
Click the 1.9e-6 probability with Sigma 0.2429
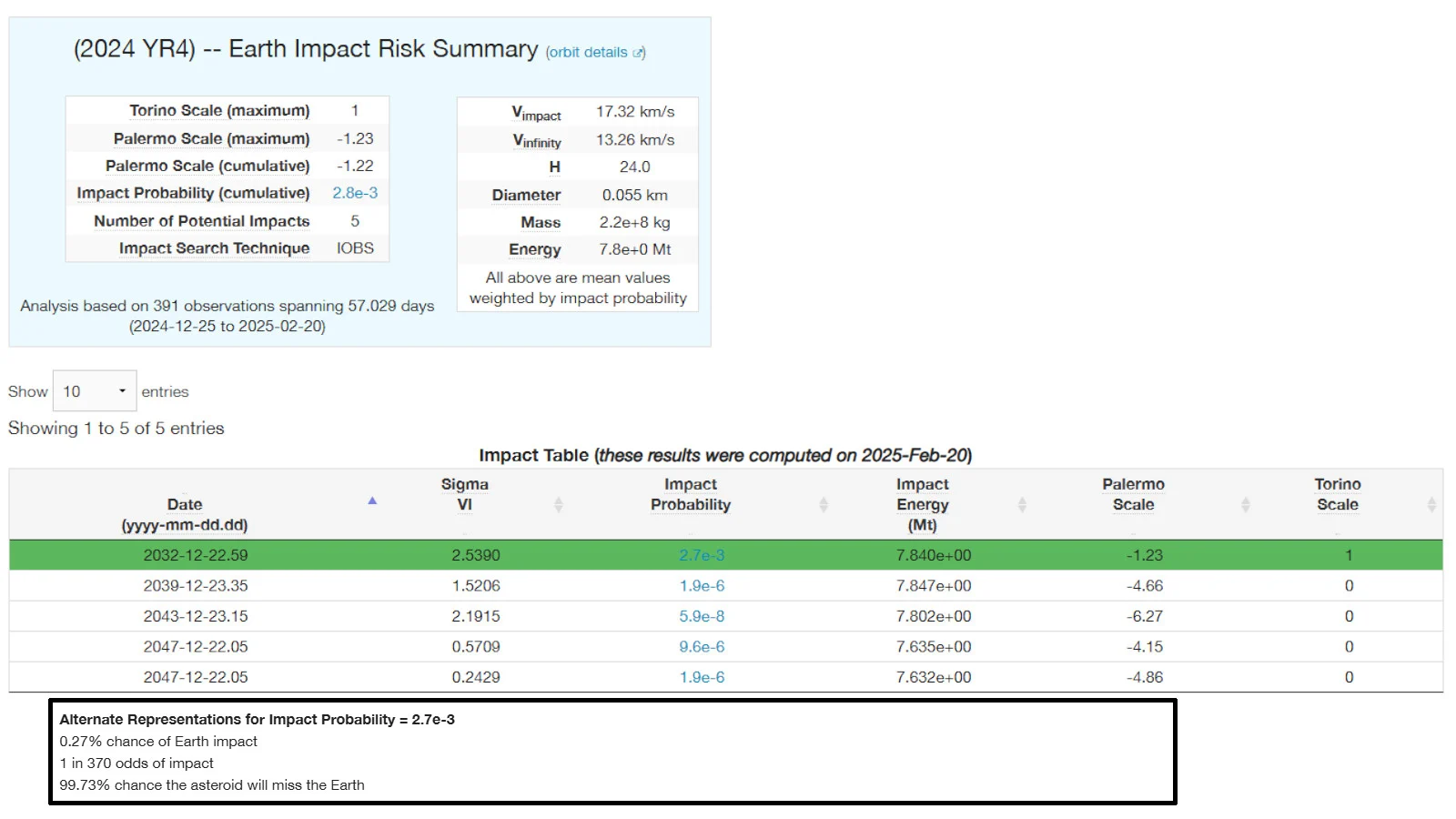pyautogui.click(x=702, y=677)
